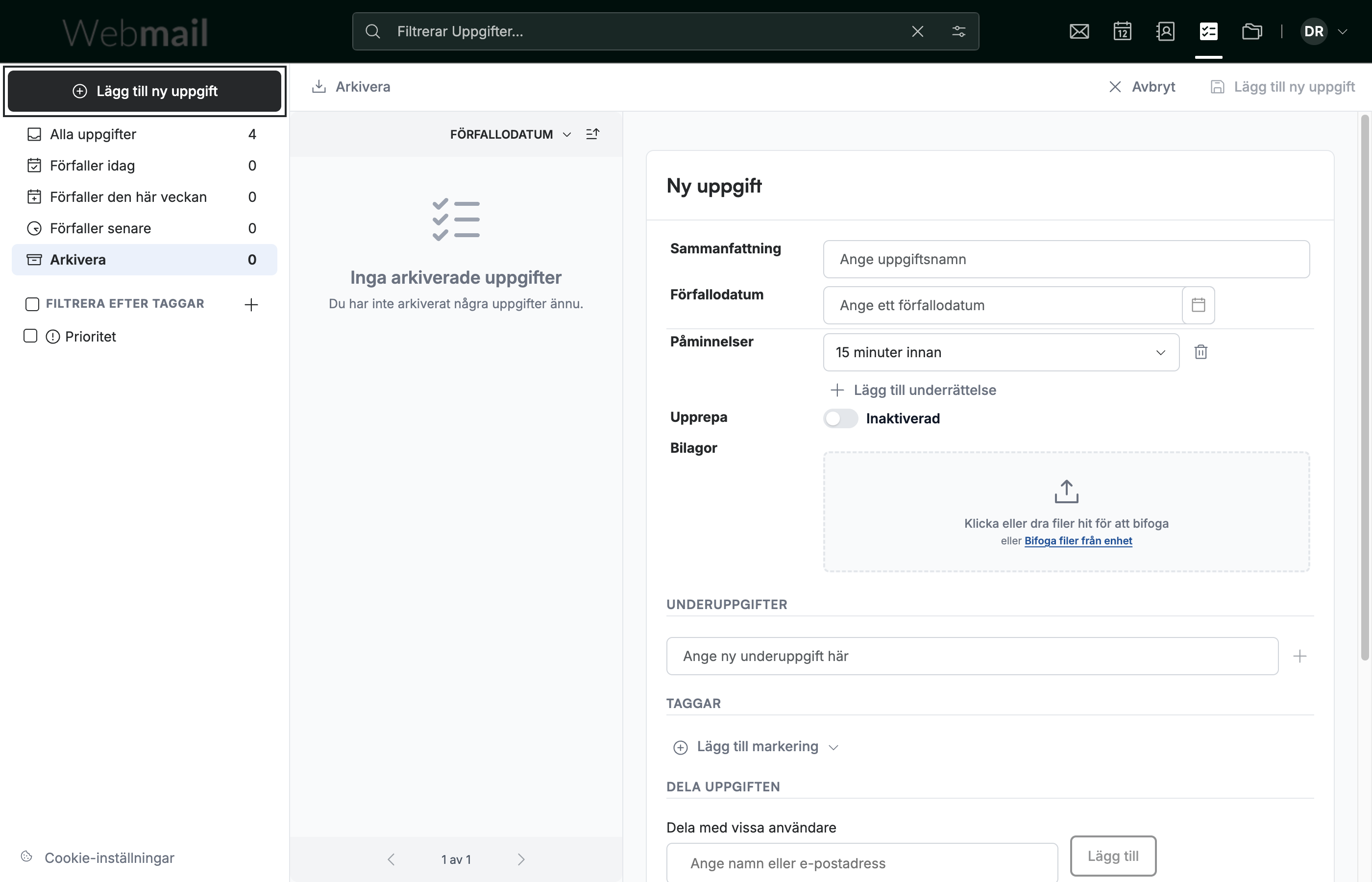Screen dimensions: 1372x882
Task: Select Alla uppgifter in sidebar
Action: [x=144, y=134]
